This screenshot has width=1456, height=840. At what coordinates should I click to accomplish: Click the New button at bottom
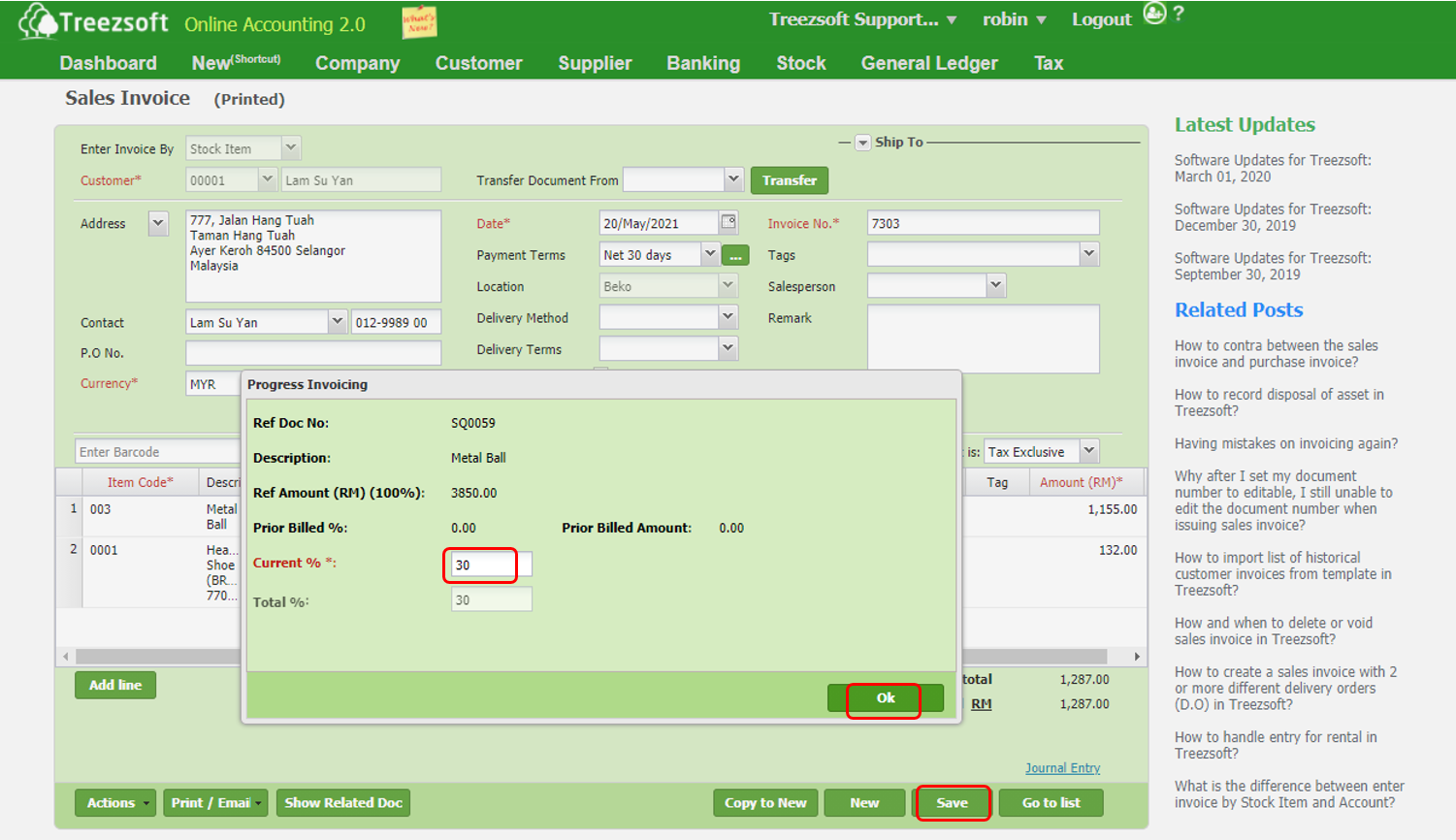point(864,803)
